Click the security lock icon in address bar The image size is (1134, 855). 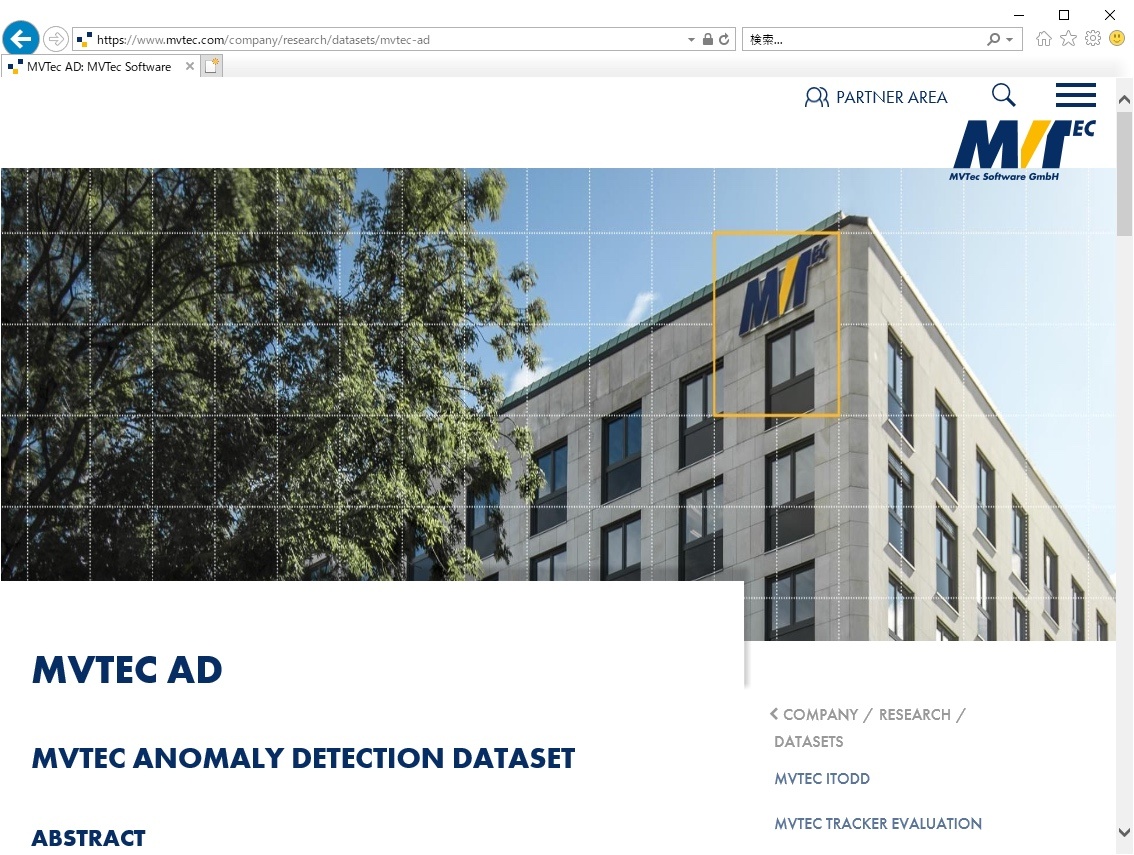708,39
